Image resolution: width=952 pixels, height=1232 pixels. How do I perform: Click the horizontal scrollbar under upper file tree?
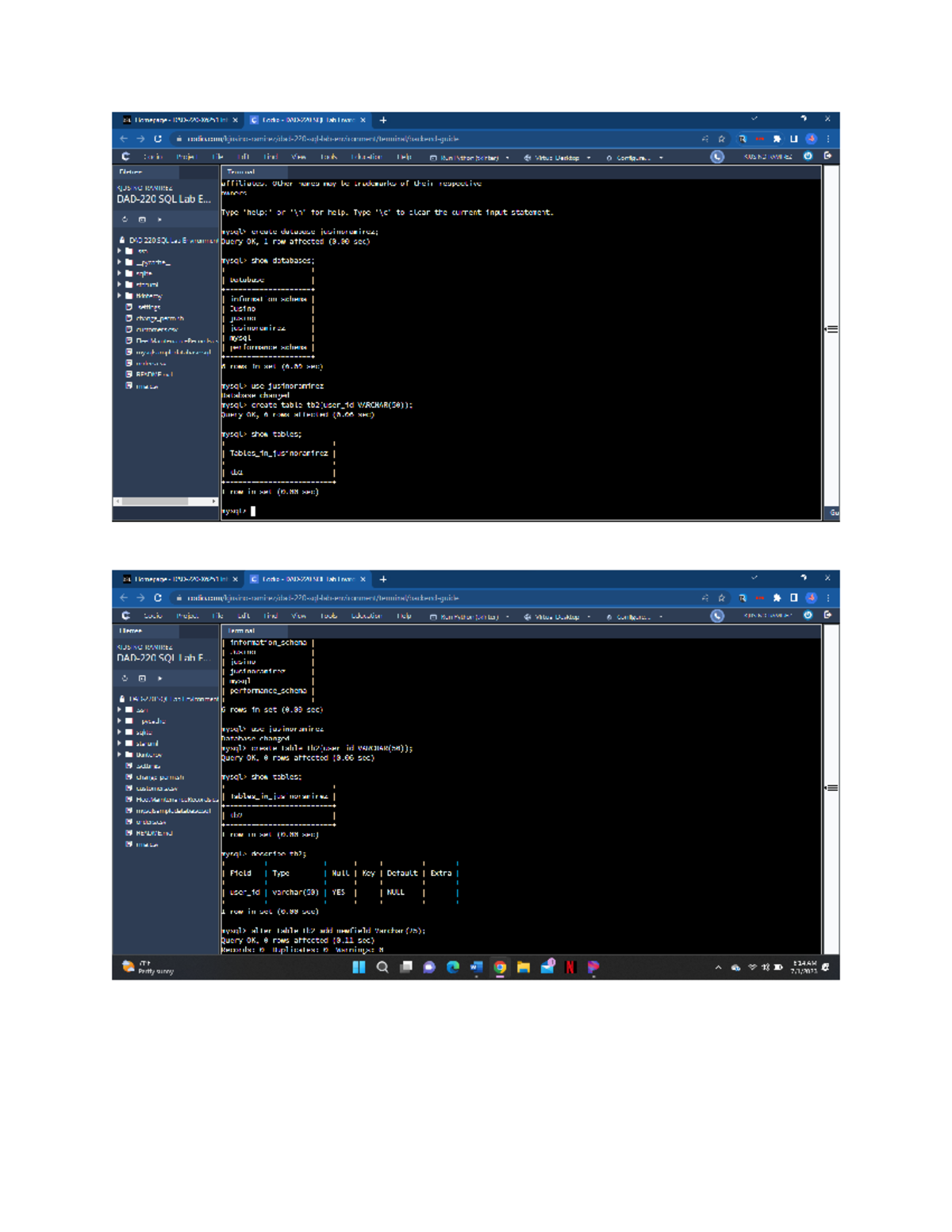point(155,501)
